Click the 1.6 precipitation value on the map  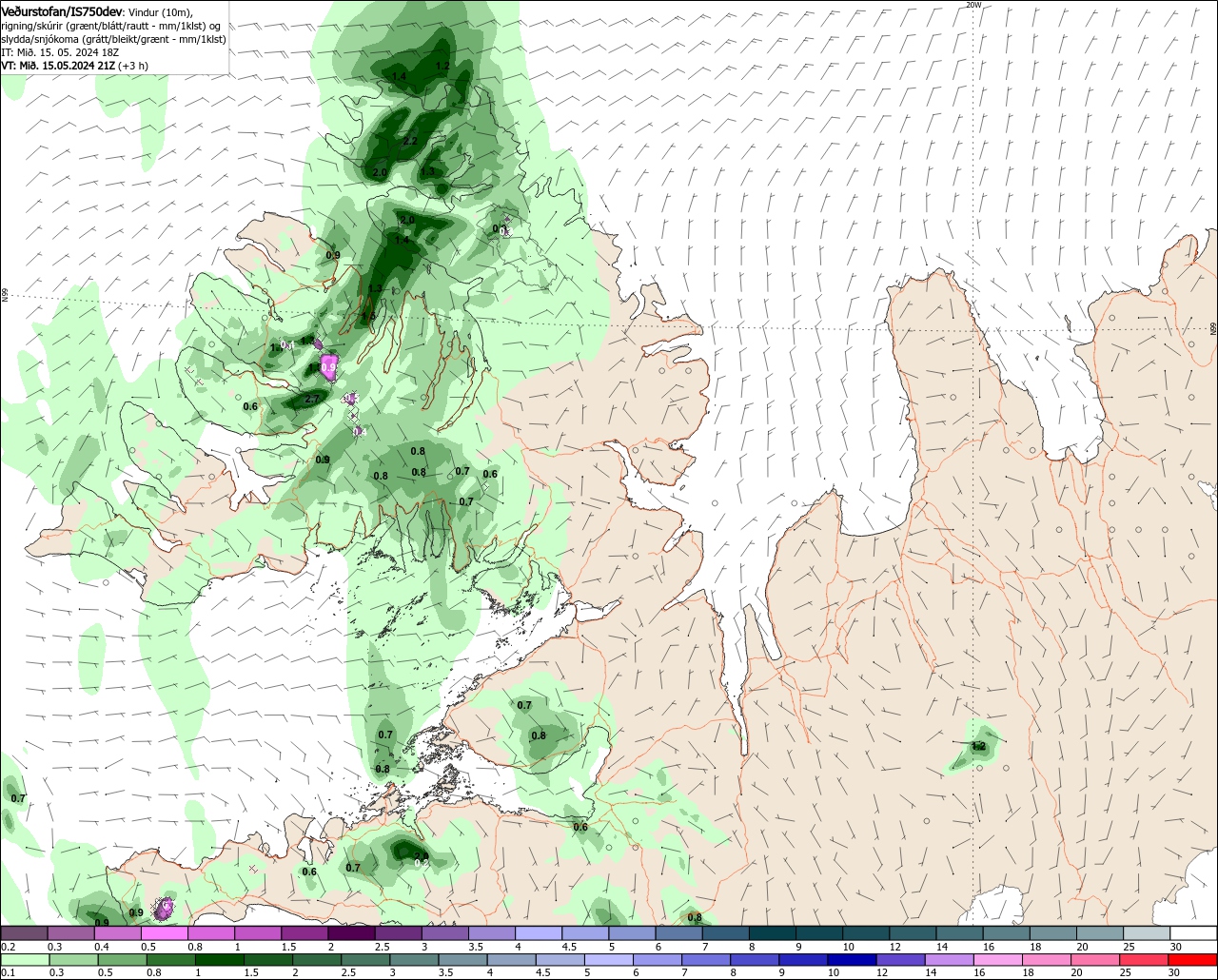[x=368, y=316]
